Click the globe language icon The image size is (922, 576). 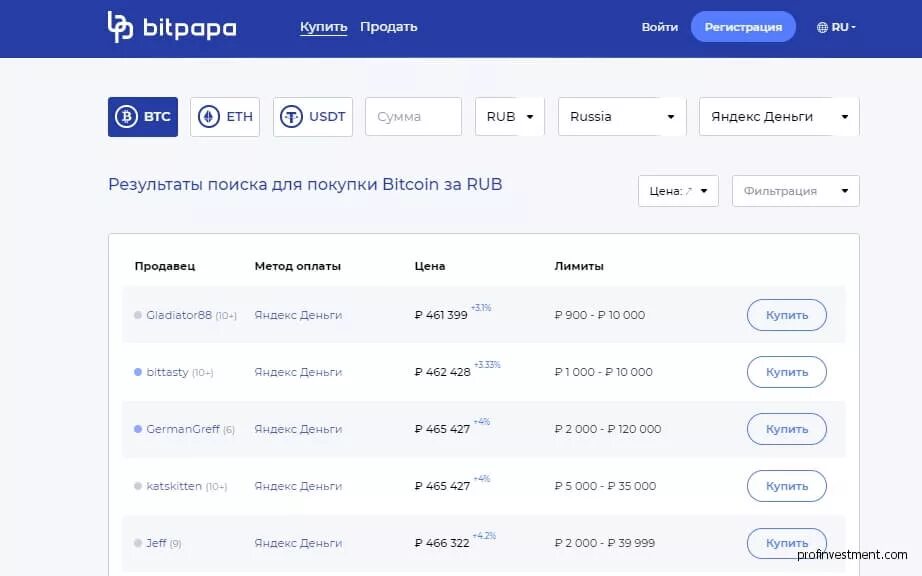point(822,28)
